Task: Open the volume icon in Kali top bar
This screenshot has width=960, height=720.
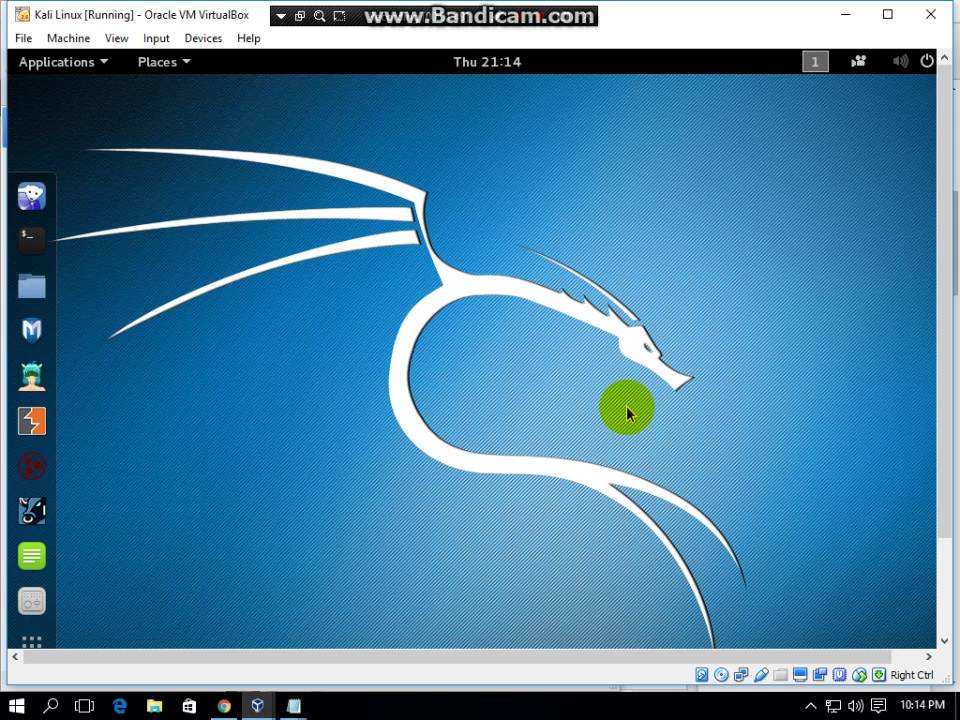Action: pos(900,61)
